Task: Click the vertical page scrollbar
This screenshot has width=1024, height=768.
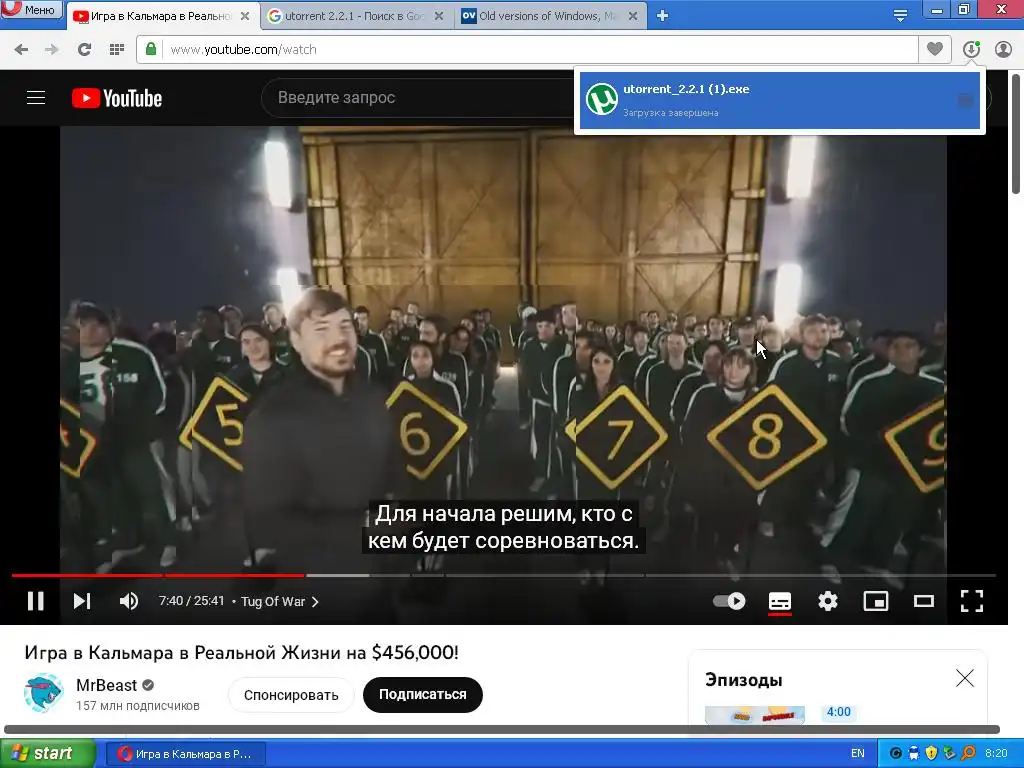Action: (1016, 133)
